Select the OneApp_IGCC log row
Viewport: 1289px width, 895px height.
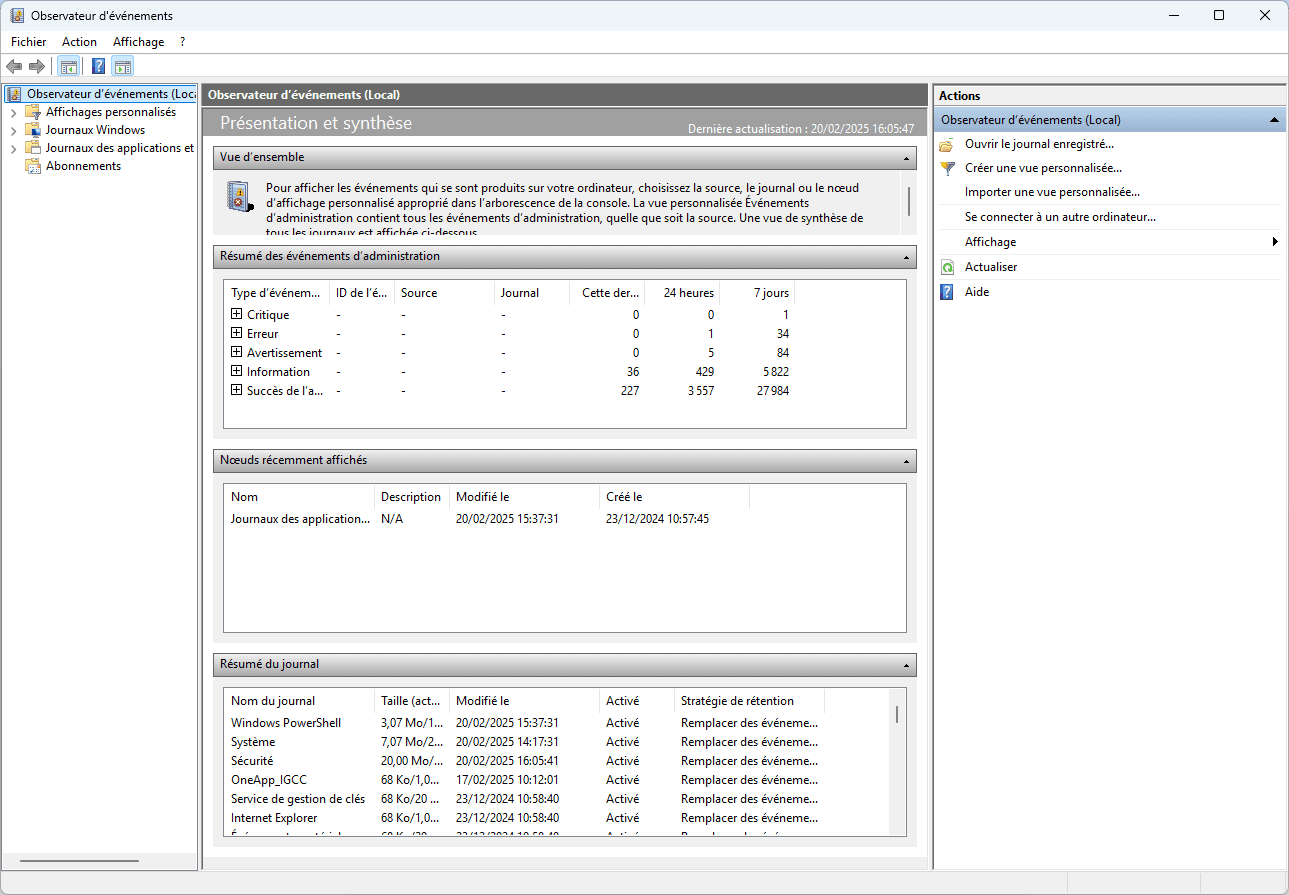(524, 780)
